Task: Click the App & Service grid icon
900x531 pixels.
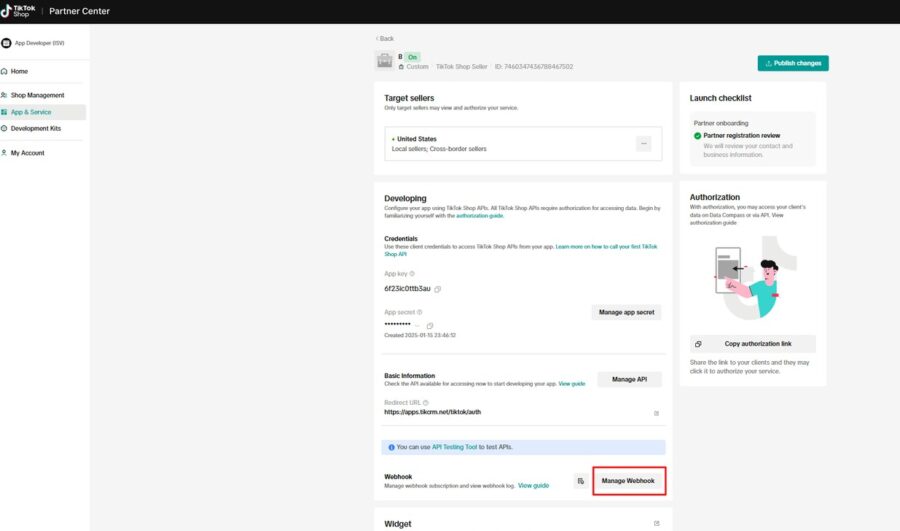Action: pos(4,112)
